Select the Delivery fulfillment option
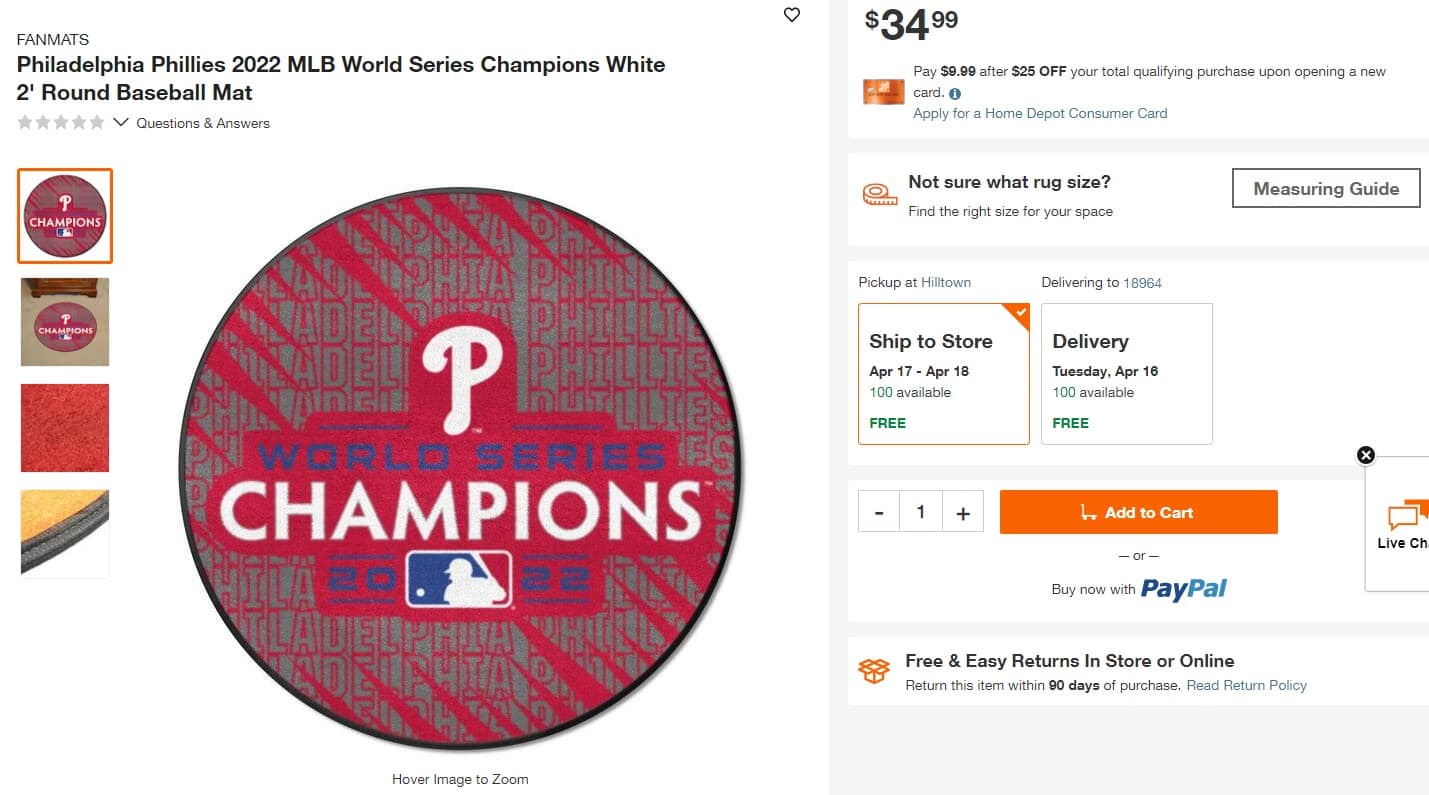 pyautogui.click(x=1126, y=373)
